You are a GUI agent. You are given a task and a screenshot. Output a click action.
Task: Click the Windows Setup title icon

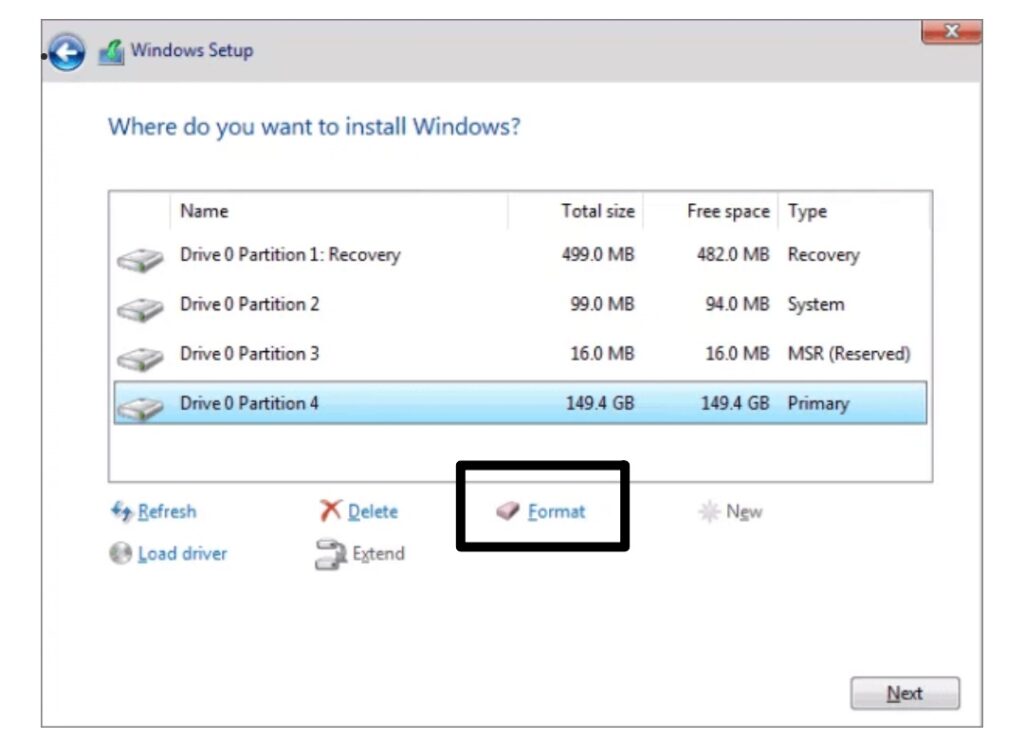111,52
